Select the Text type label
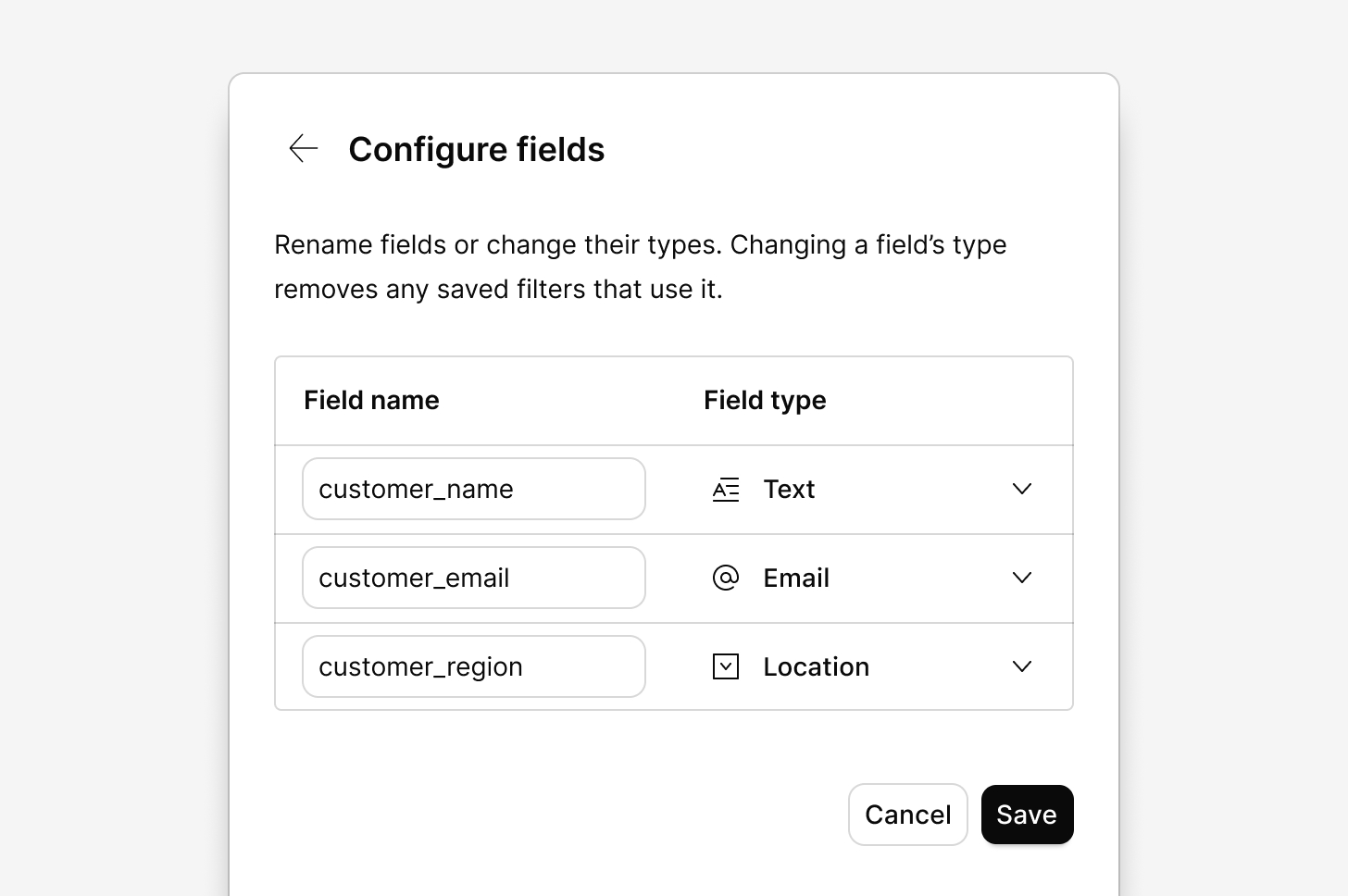Viewport: 1348px width, 896px height. coord(789,489)
